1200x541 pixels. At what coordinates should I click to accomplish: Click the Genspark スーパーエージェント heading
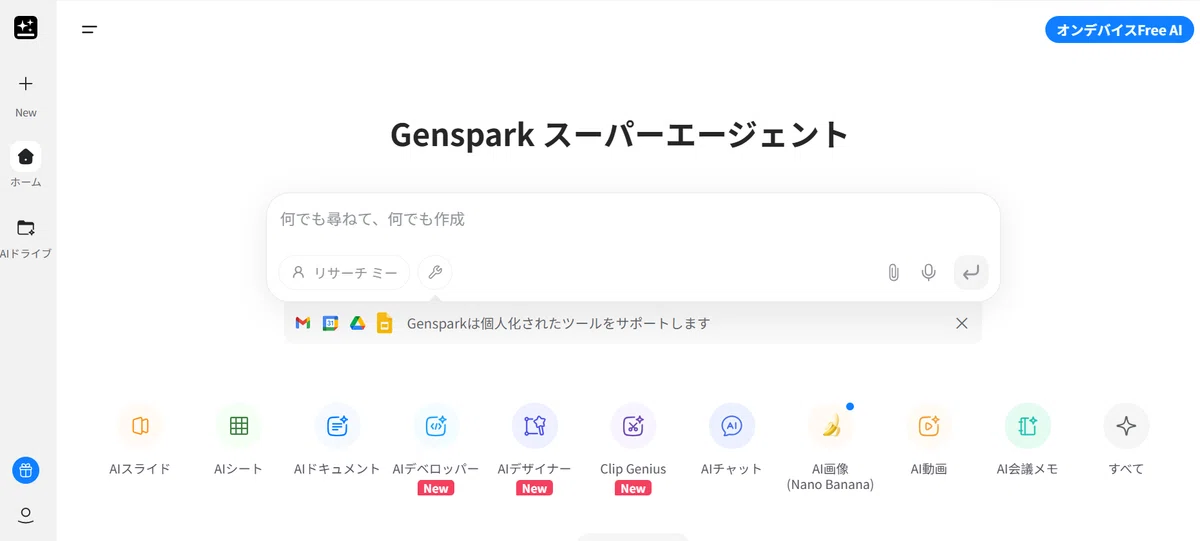click(x=620, y=135)
